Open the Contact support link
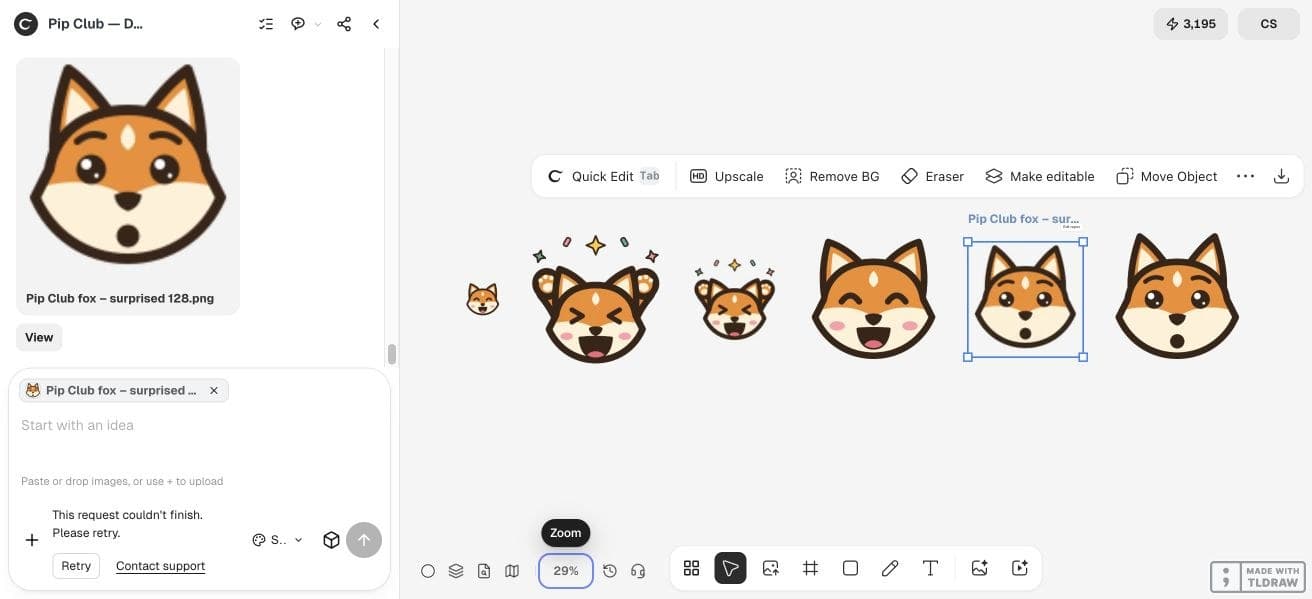 coord(160,566)
